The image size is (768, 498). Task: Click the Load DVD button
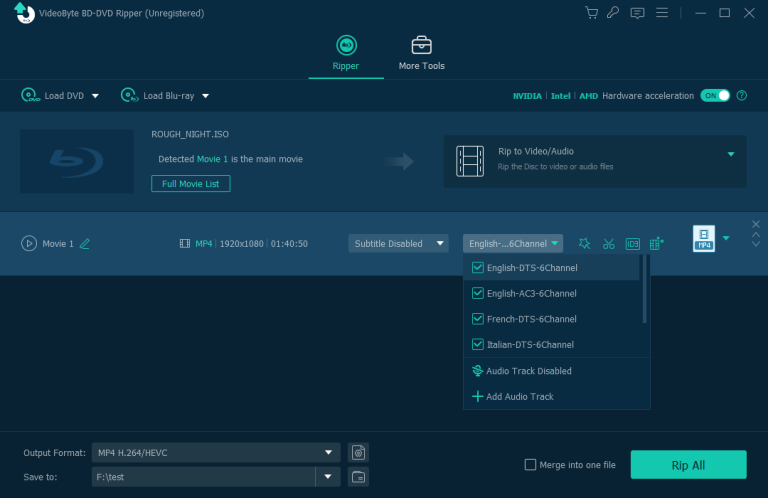[52, 95]
